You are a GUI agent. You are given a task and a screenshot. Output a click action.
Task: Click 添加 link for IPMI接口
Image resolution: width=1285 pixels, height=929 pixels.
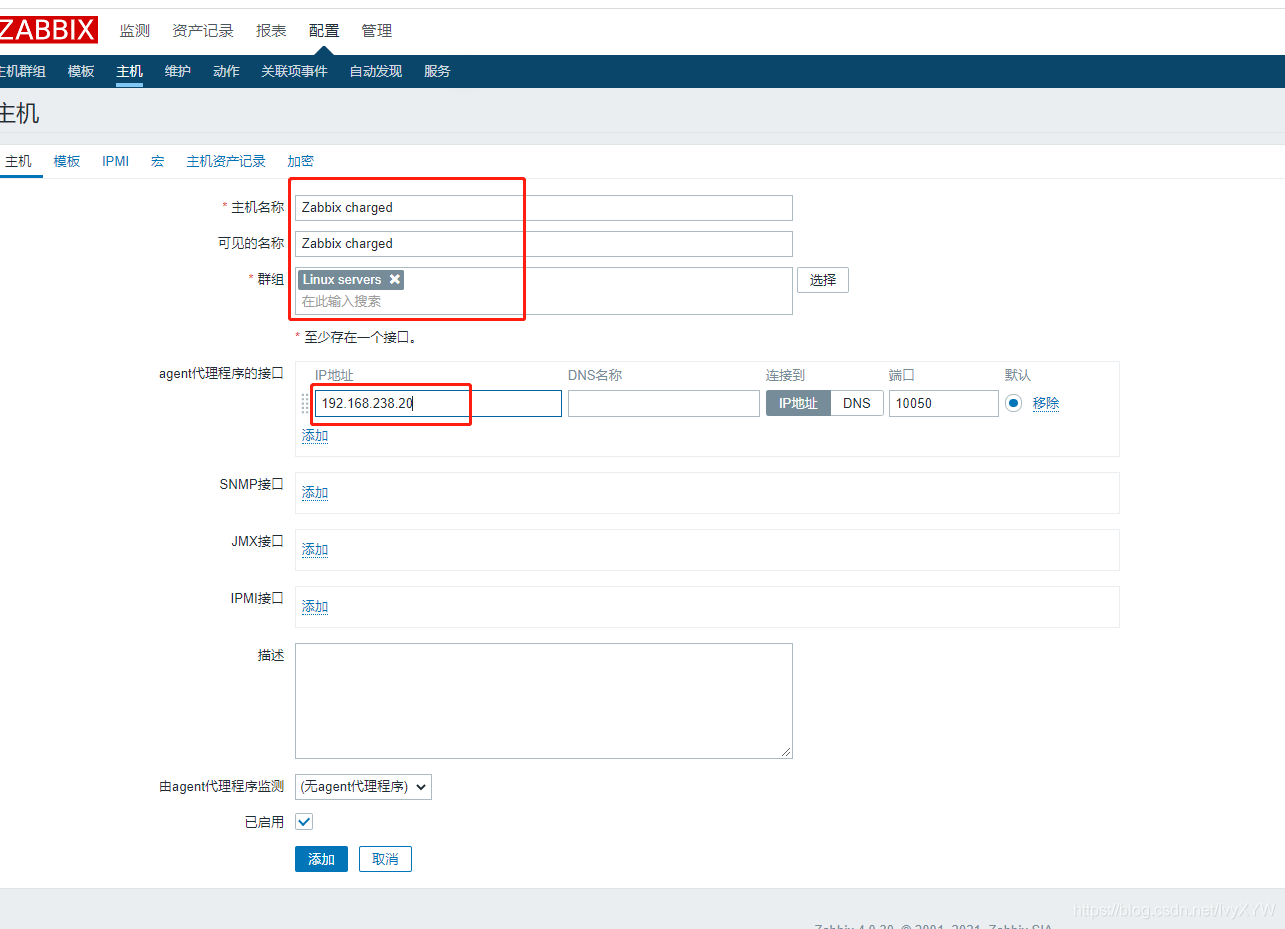[x=315, y=607]
